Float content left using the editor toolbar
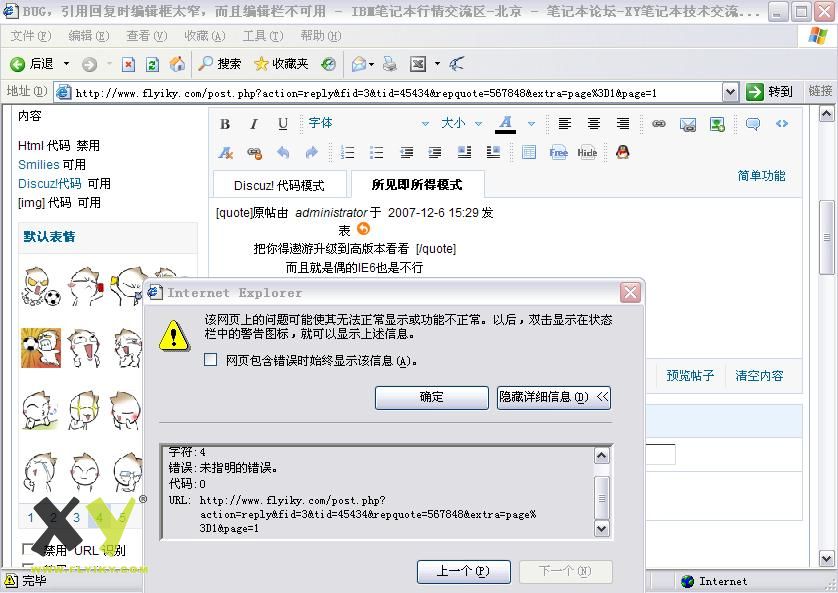 464,153
